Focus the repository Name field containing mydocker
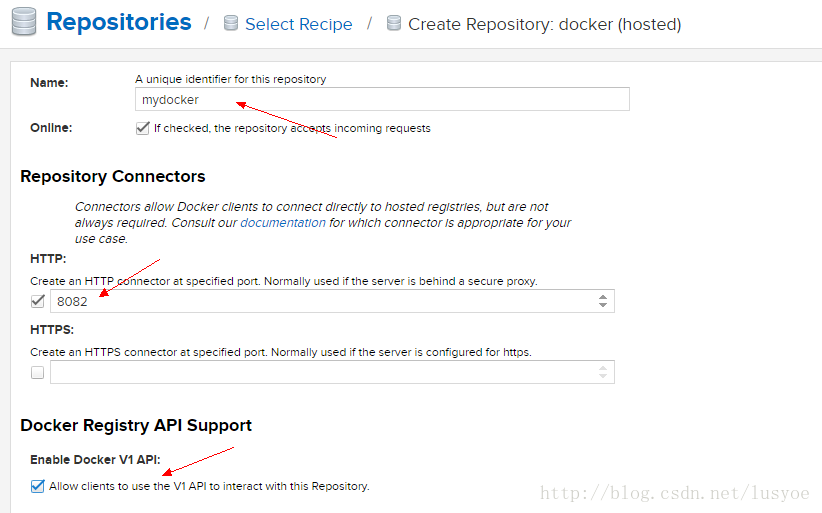The image size is (822, 513). [x=382, y=99]
